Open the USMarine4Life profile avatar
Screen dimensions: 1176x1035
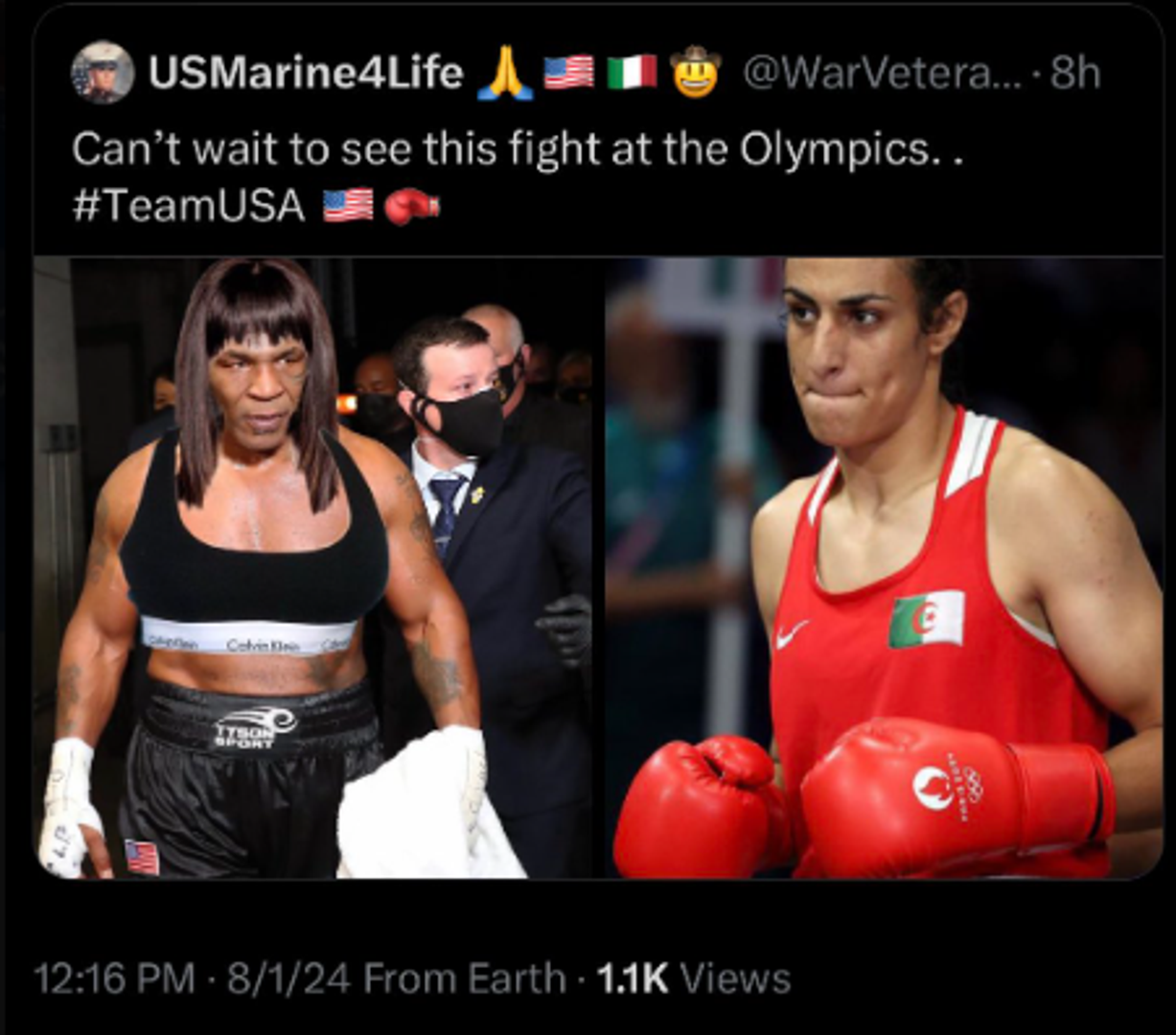pyautogui.click(x=102, y=73)
